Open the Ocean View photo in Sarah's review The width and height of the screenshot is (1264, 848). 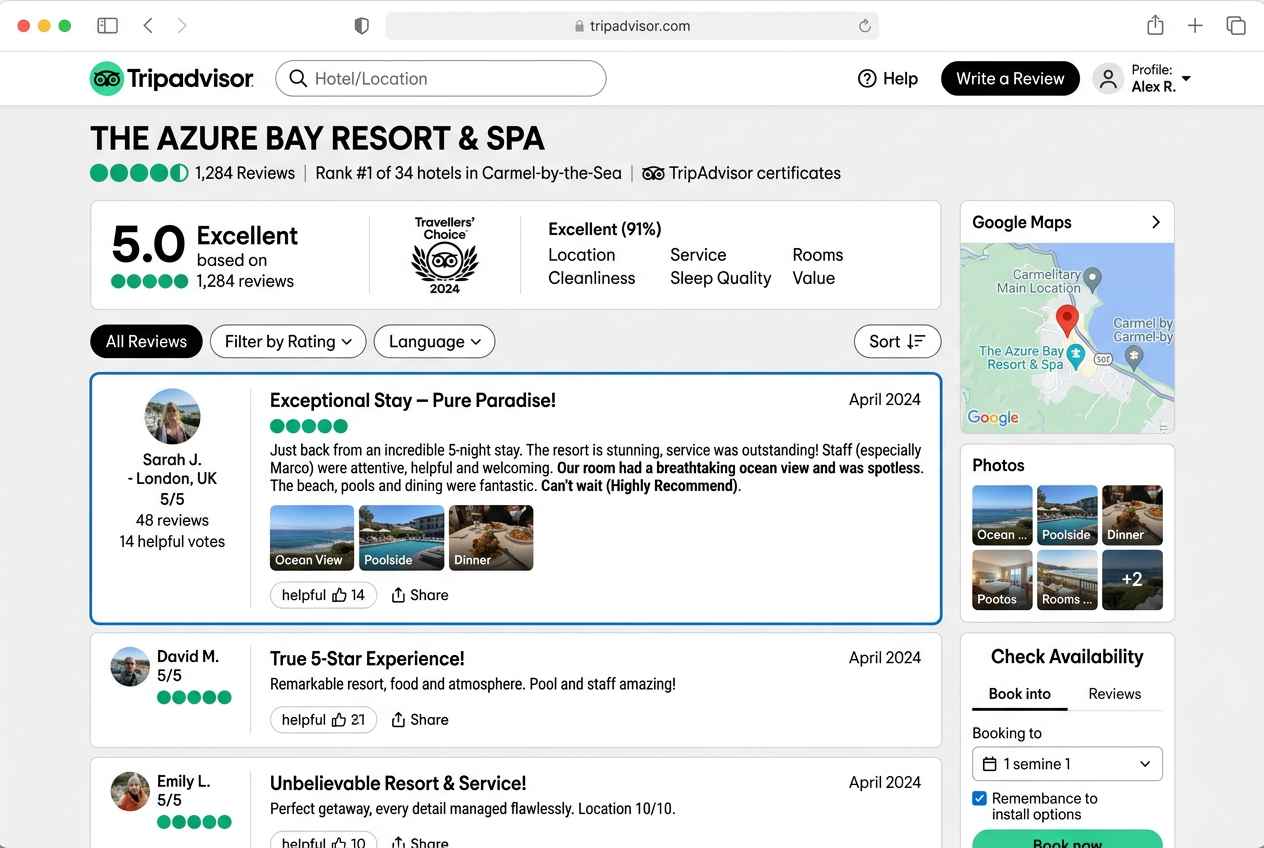[312, 538]
